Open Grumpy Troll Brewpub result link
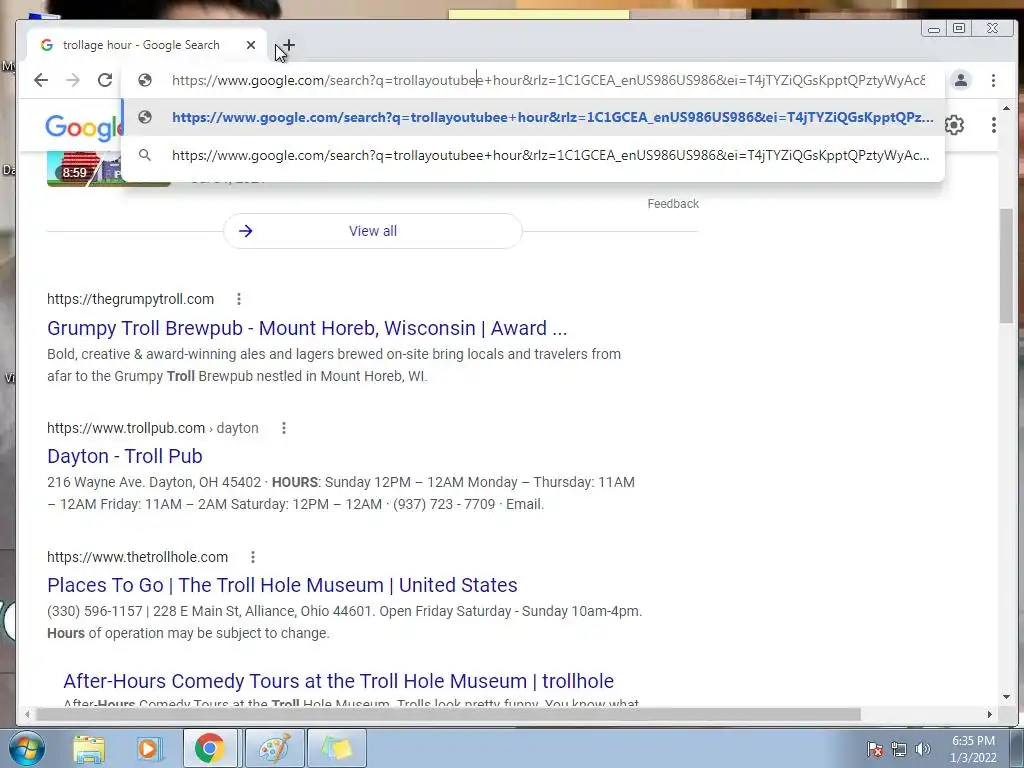The height and width of the screenshot is (768, 1024). click(307, 328)
